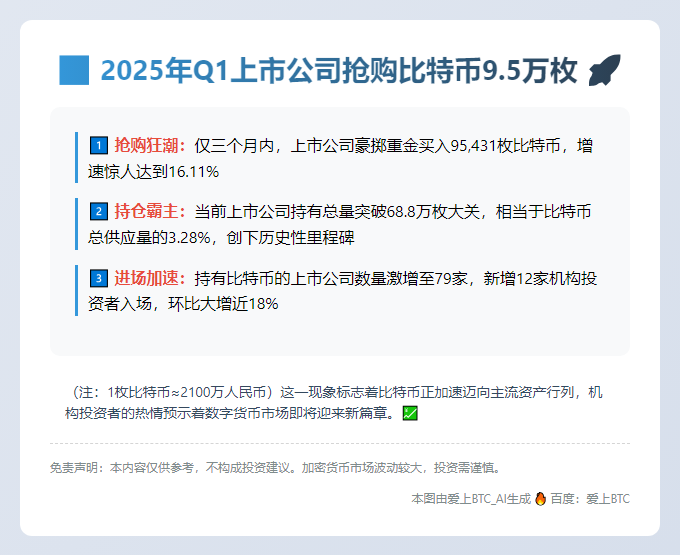Click the title '2025年Q1上市公司抢购比特币9.5万枚'
This screenshot has height=555, width=680.
(339, 70)
